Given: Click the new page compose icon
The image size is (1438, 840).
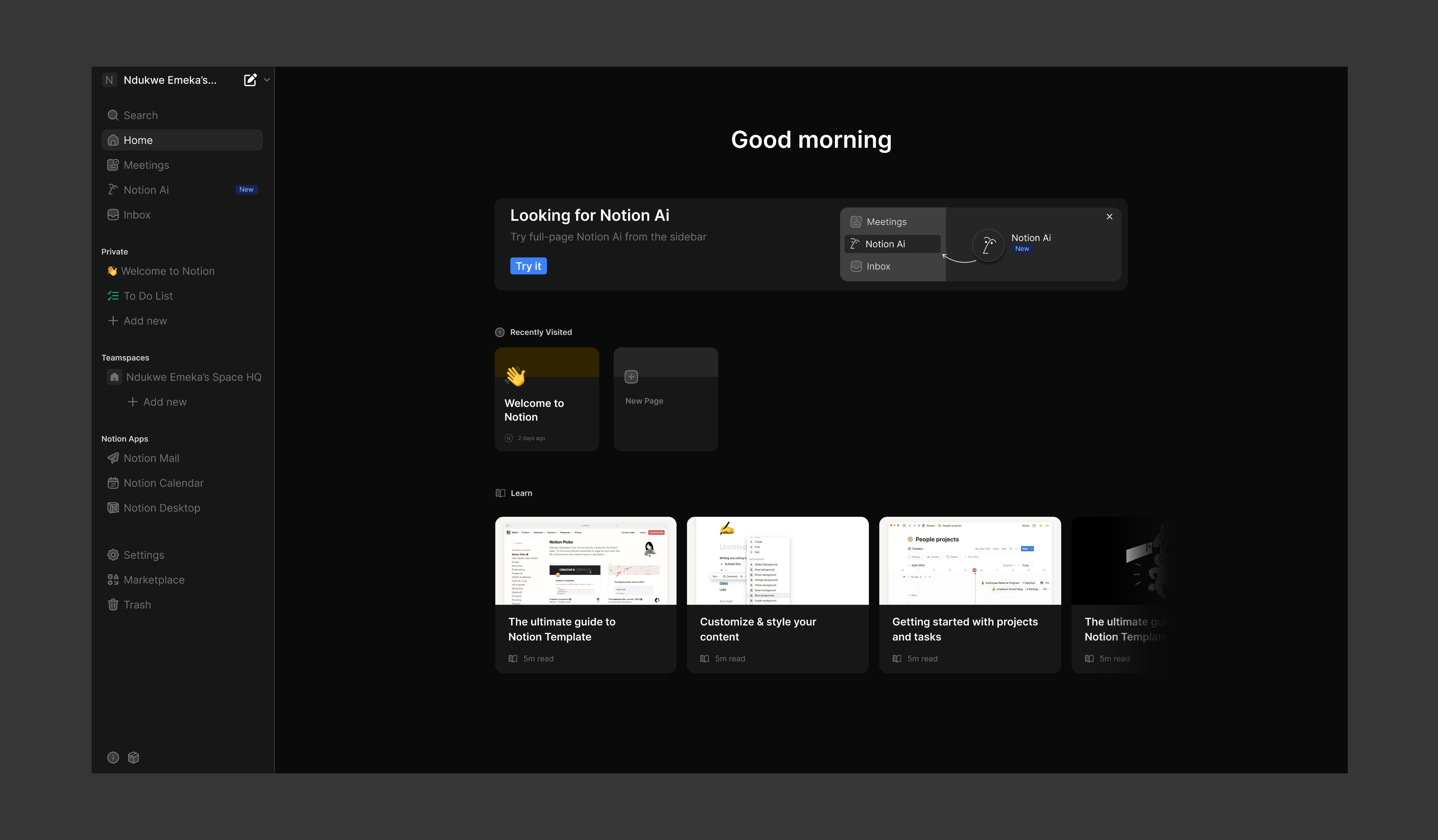Looking at the screenshot, I should click(x=250, y=80).
